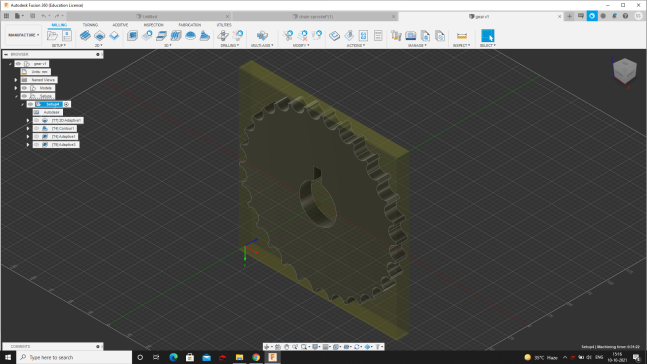647x364 pixels.
Task: Expand the [T4] Contour1 operation
Action: pyautogui.click(x=28, y=128)
